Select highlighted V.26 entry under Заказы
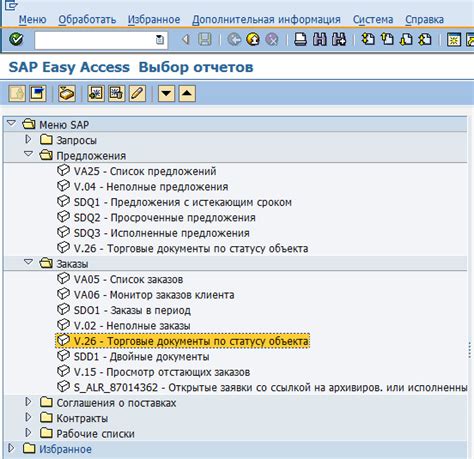Screen dimensions: 474x459 [x=183, y=341]
